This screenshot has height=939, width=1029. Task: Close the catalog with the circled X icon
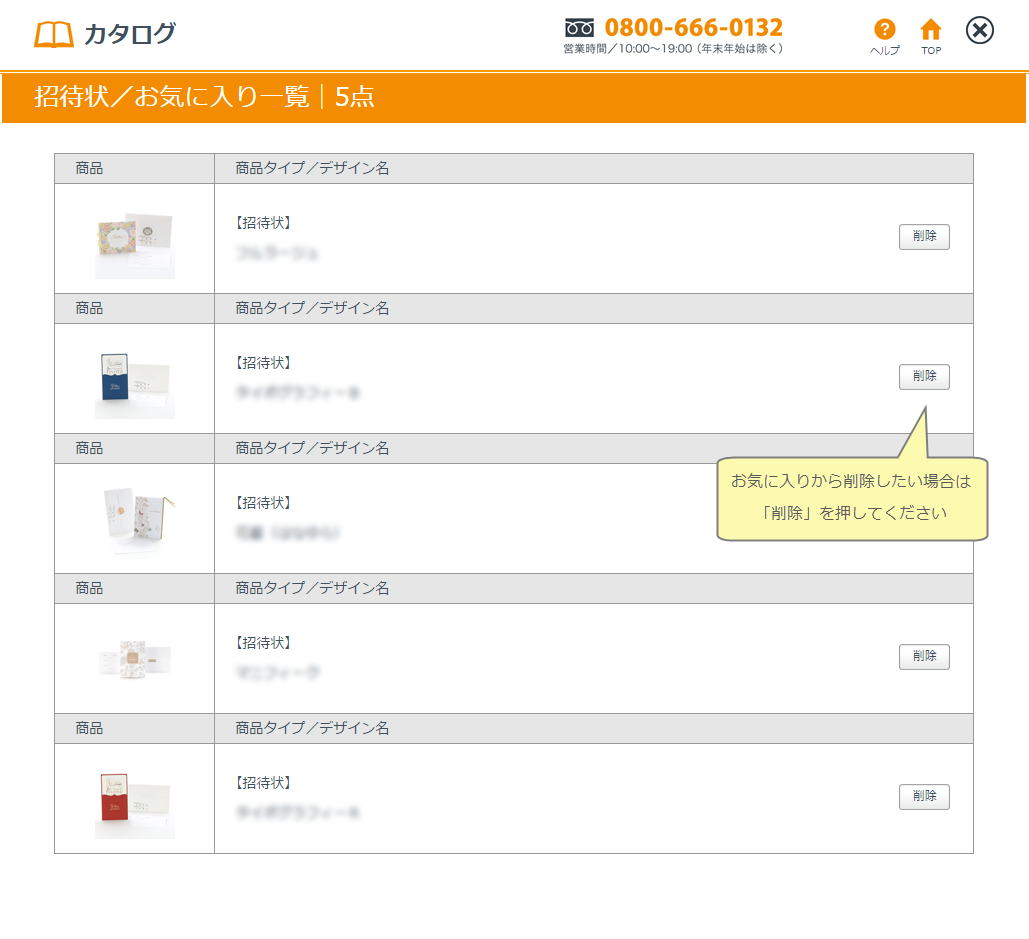(980, 31)
